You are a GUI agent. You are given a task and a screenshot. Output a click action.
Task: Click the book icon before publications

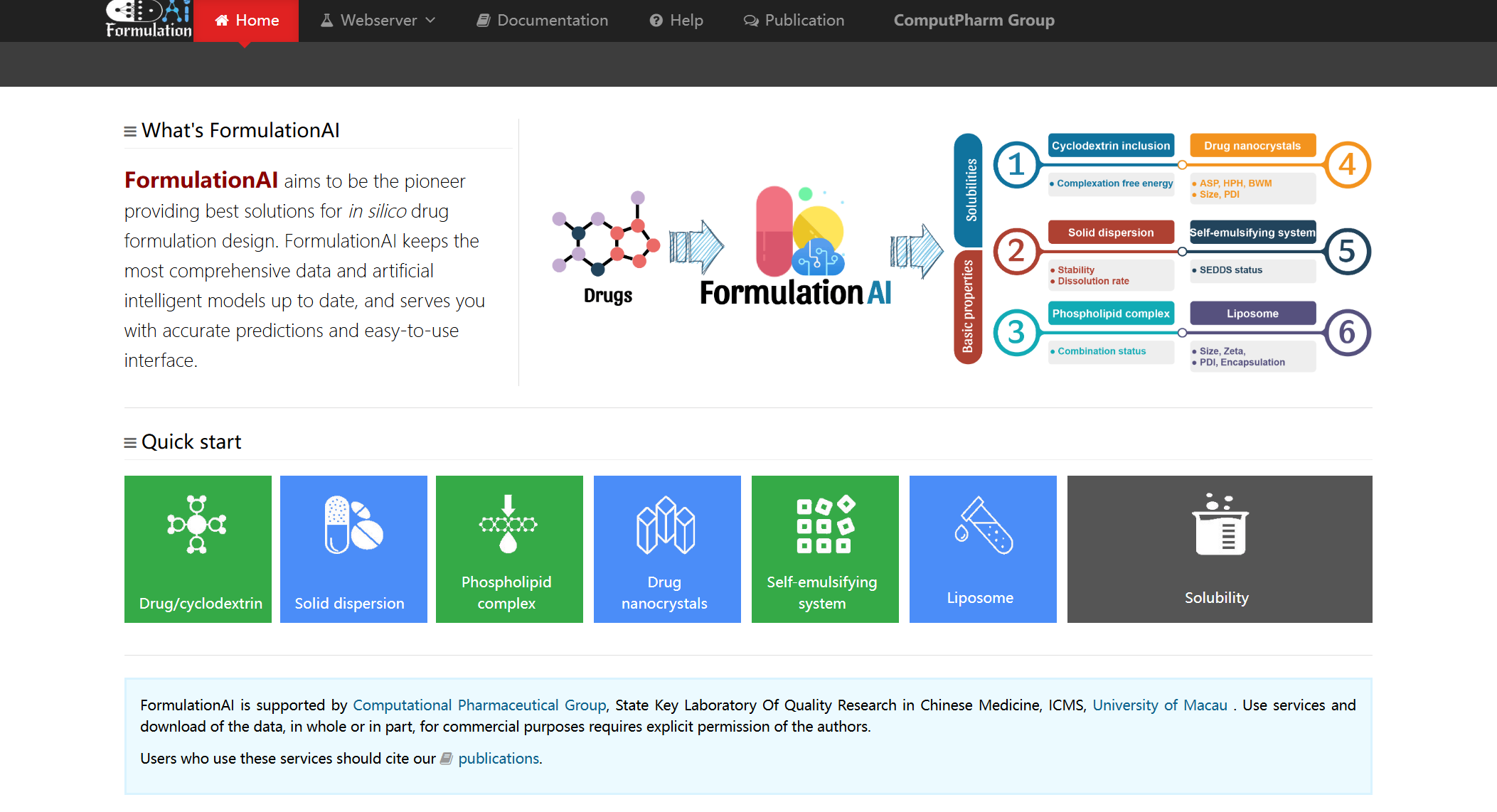[x=446, y=759]
